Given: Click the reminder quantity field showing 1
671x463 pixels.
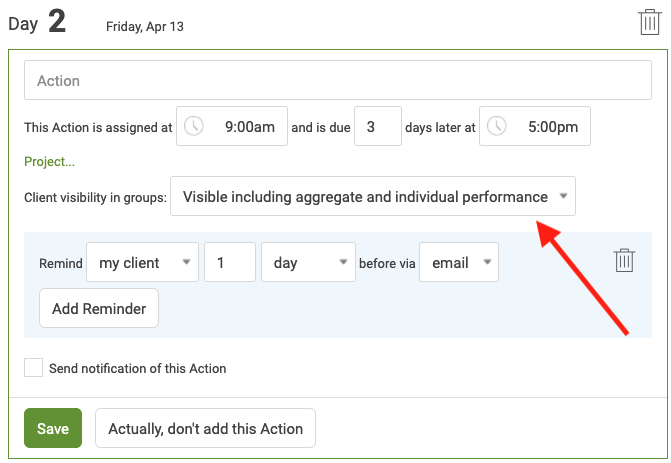Looking at the screenshot, I should pyautogui.click(x=230, y=262).
